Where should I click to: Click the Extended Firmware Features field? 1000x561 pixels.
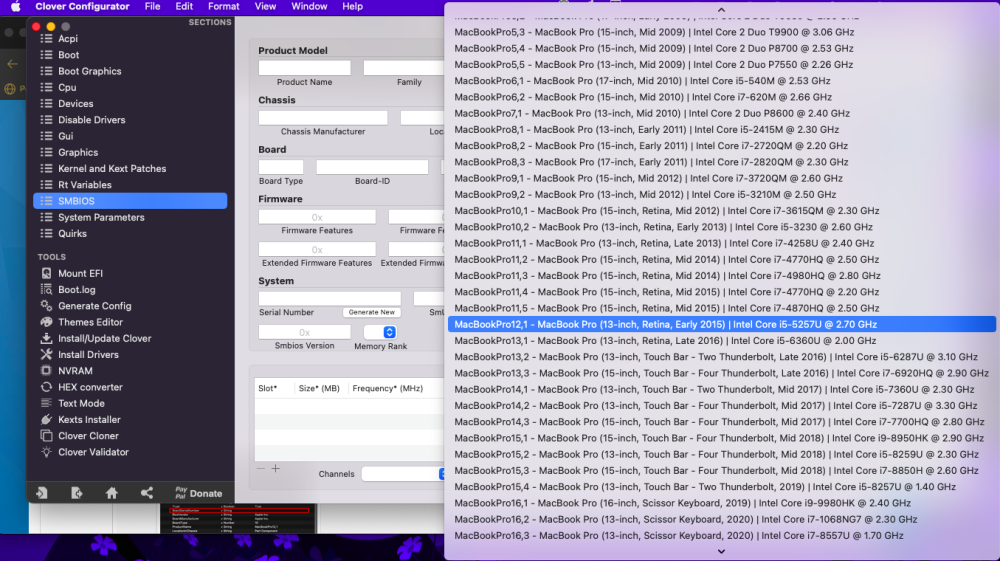tap(317, 249)
